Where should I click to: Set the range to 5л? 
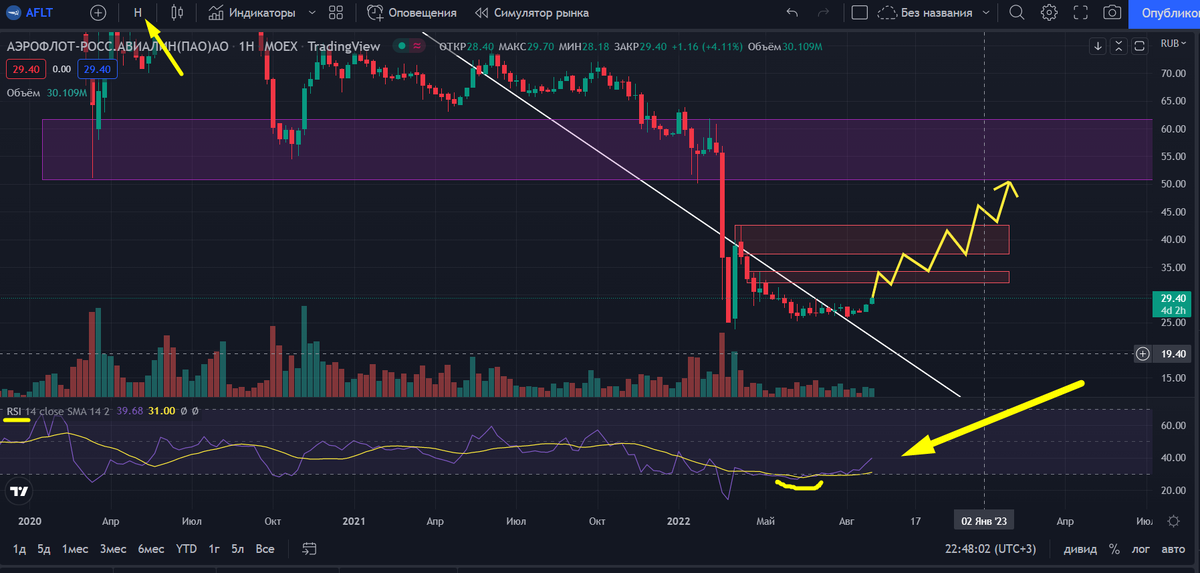pos(238,548)
